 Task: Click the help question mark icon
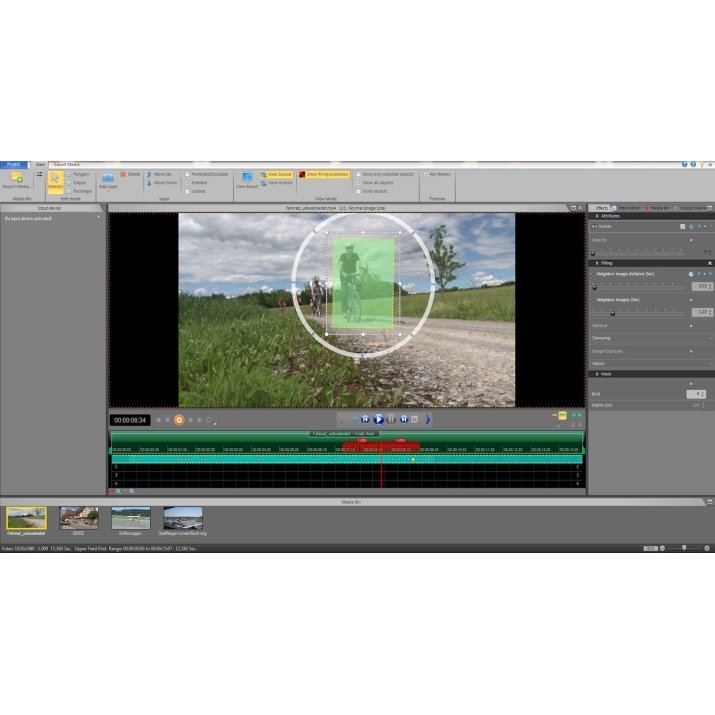(x=684, y=164)
